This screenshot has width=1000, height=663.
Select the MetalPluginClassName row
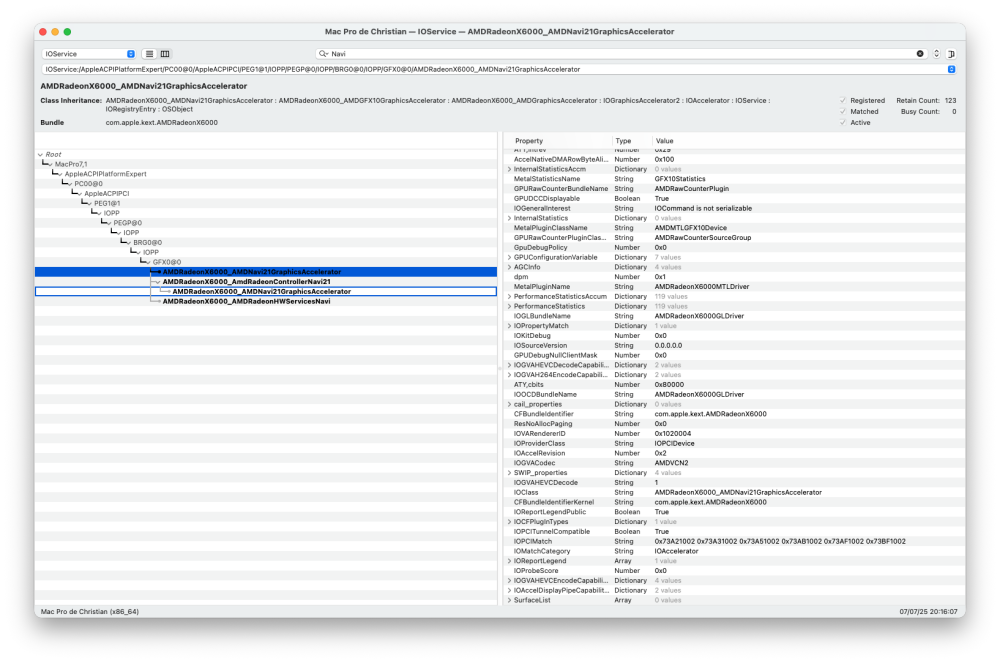[x=733, y=228]
